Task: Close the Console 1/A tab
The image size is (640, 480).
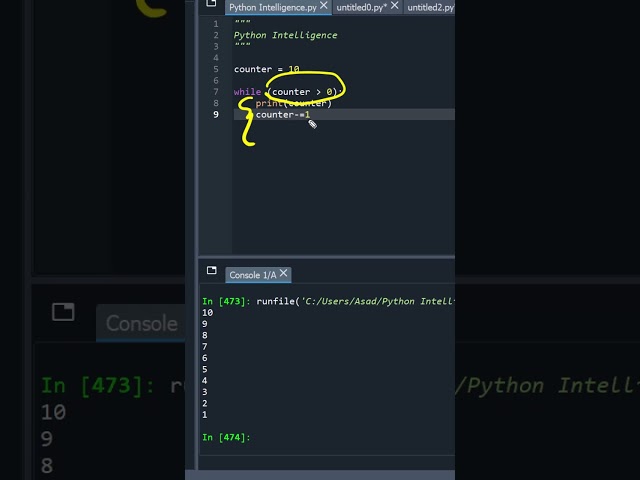Action: [284, 273]
